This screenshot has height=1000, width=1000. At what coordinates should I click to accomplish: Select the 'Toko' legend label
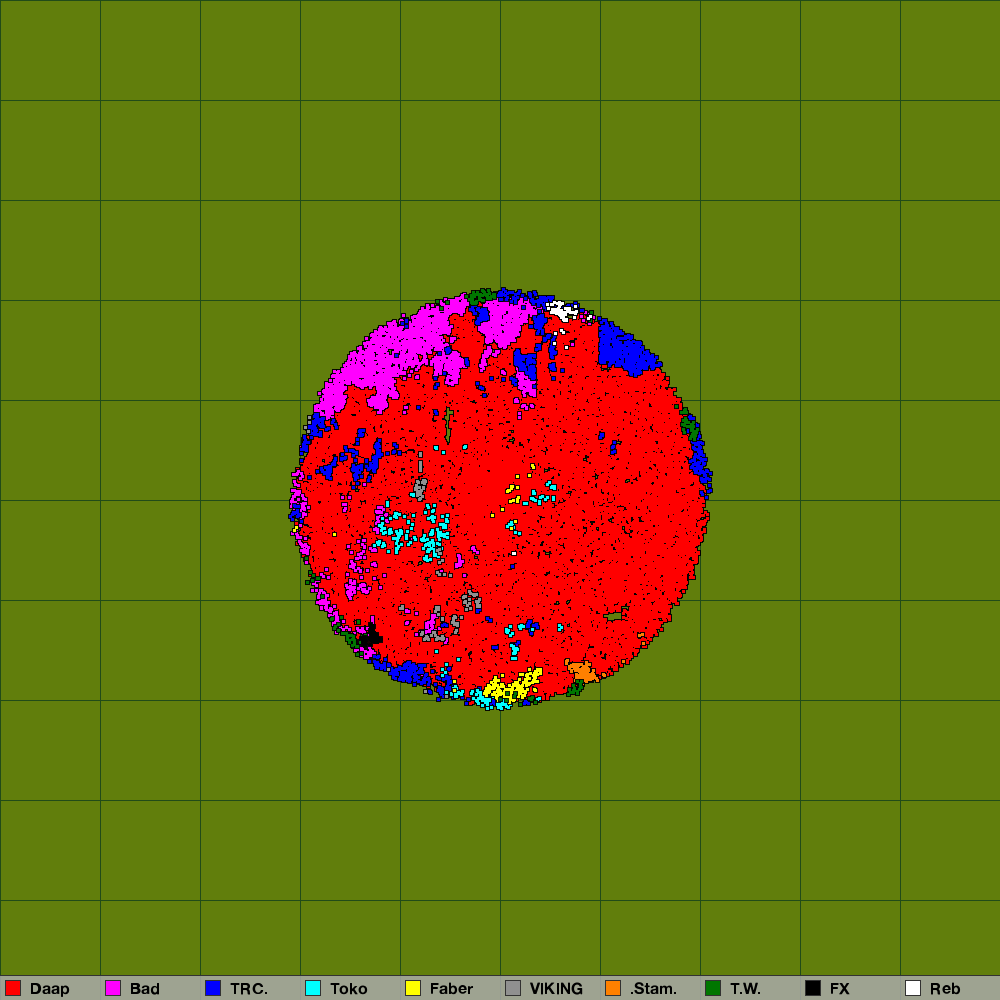pyautogui.click(x=349, y=989)
